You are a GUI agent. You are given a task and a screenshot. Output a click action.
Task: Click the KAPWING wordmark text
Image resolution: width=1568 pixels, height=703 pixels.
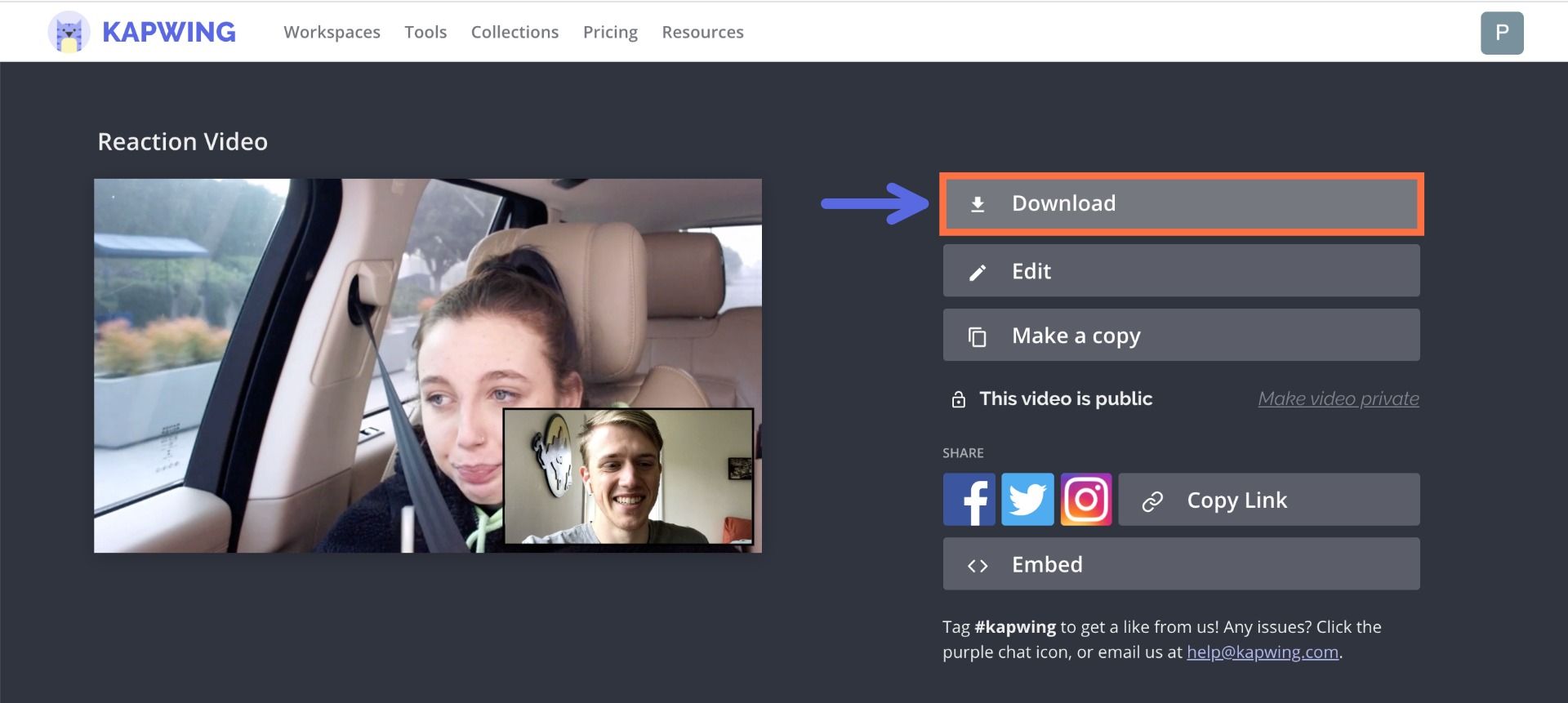[x=169, y=32]
